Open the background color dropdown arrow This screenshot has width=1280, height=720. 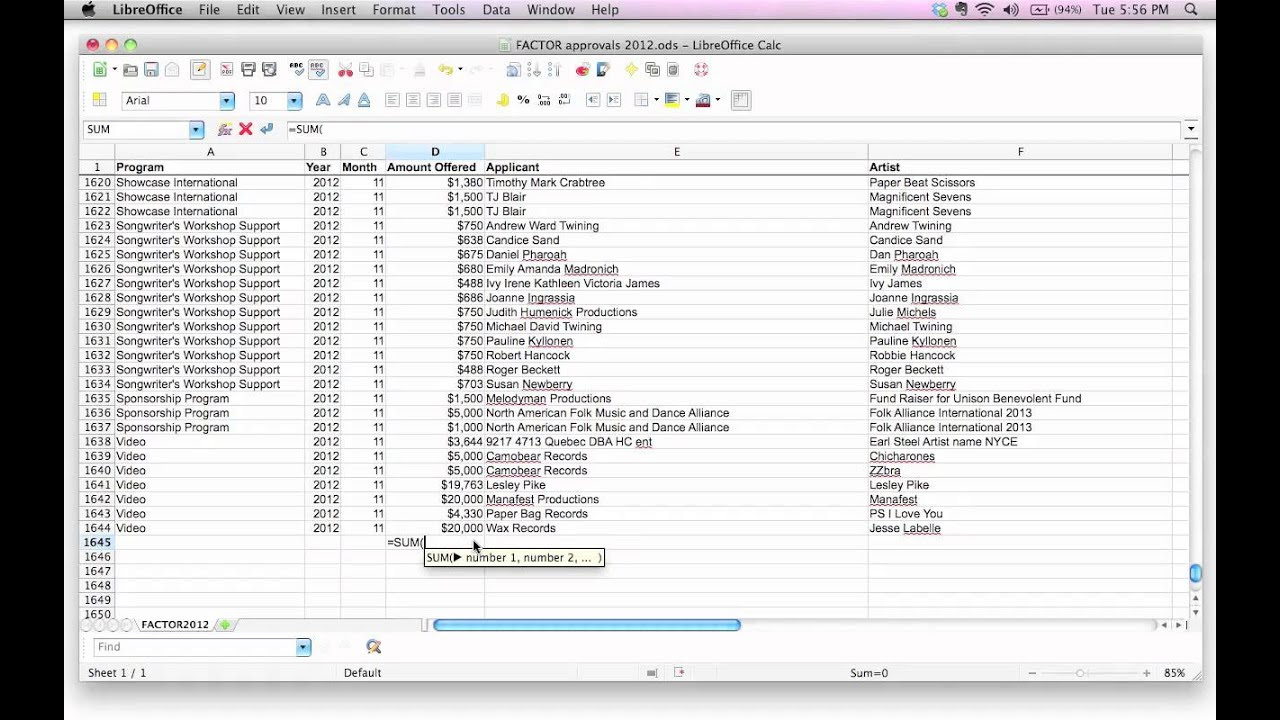[687, 100]
